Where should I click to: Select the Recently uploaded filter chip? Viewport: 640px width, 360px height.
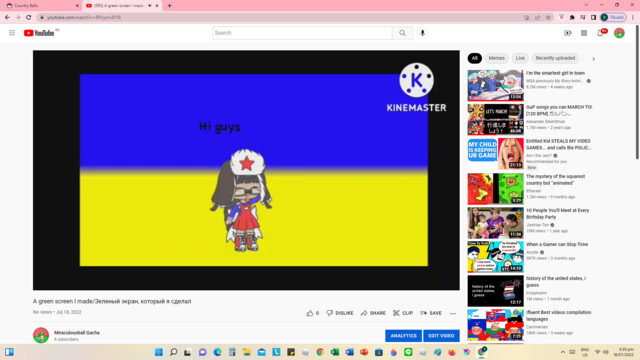[555, 58]
